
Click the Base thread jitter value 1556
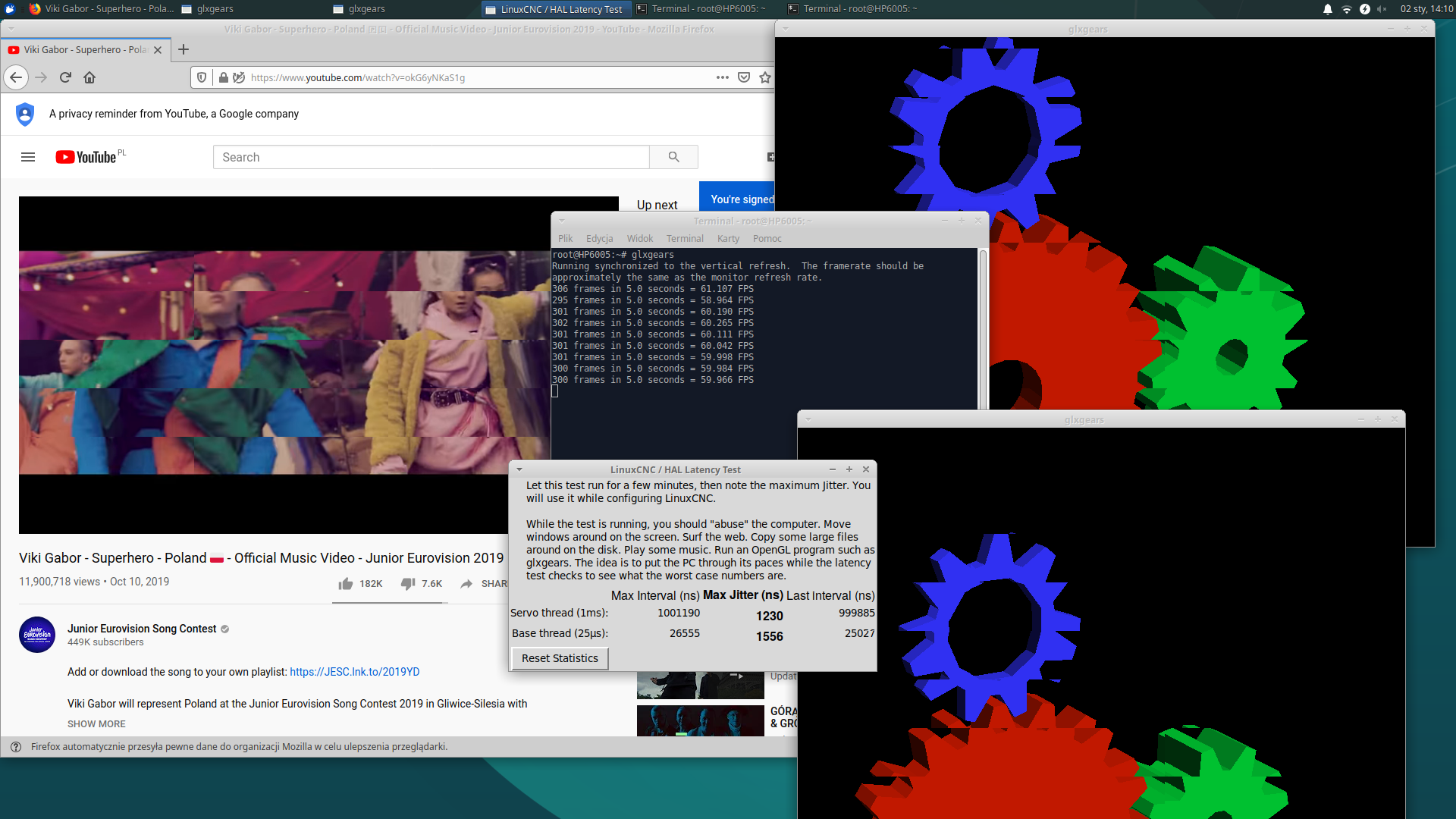pos(769,636)
